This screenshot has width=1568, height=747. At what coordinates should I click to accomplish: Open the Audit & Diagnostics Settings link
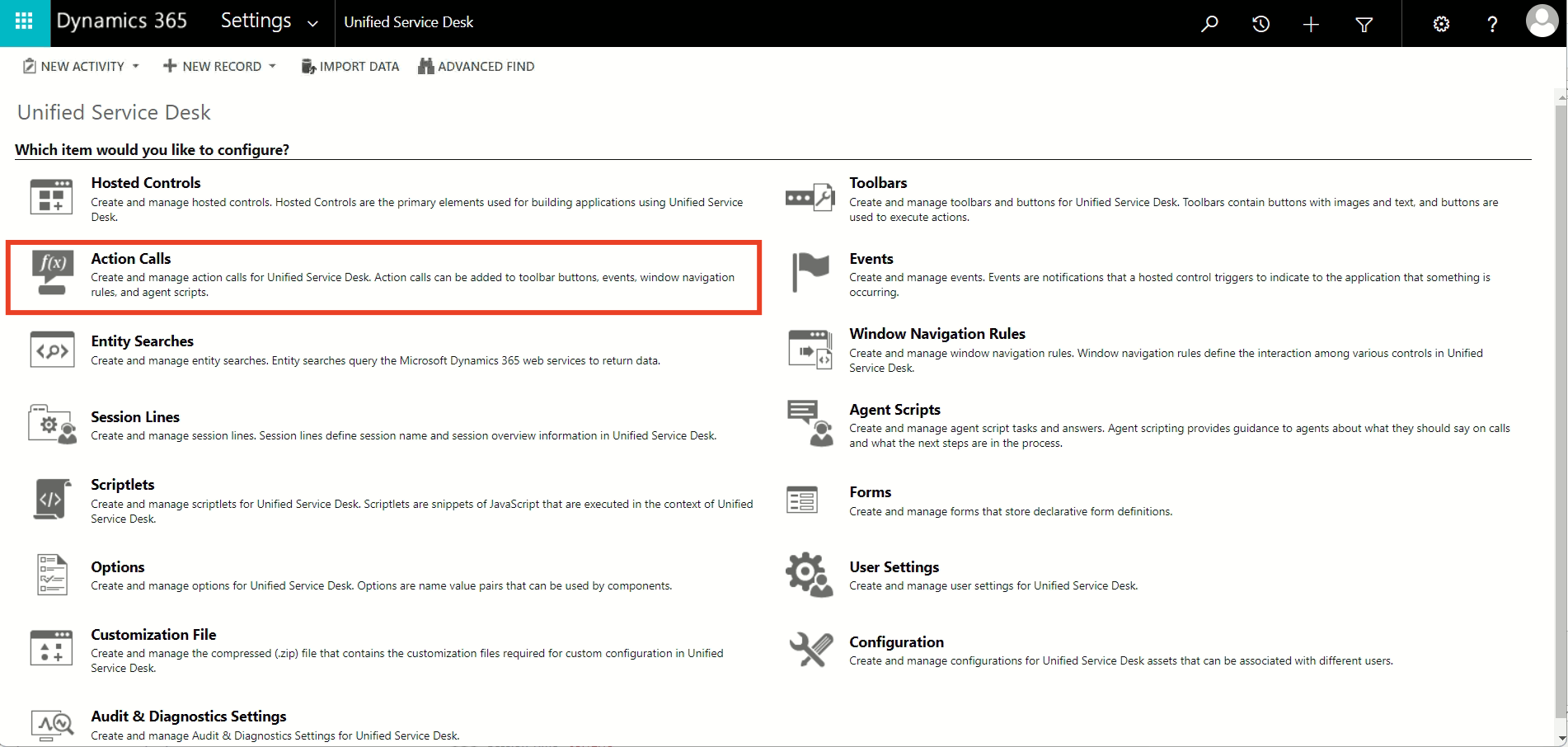(x=189, y=716)
